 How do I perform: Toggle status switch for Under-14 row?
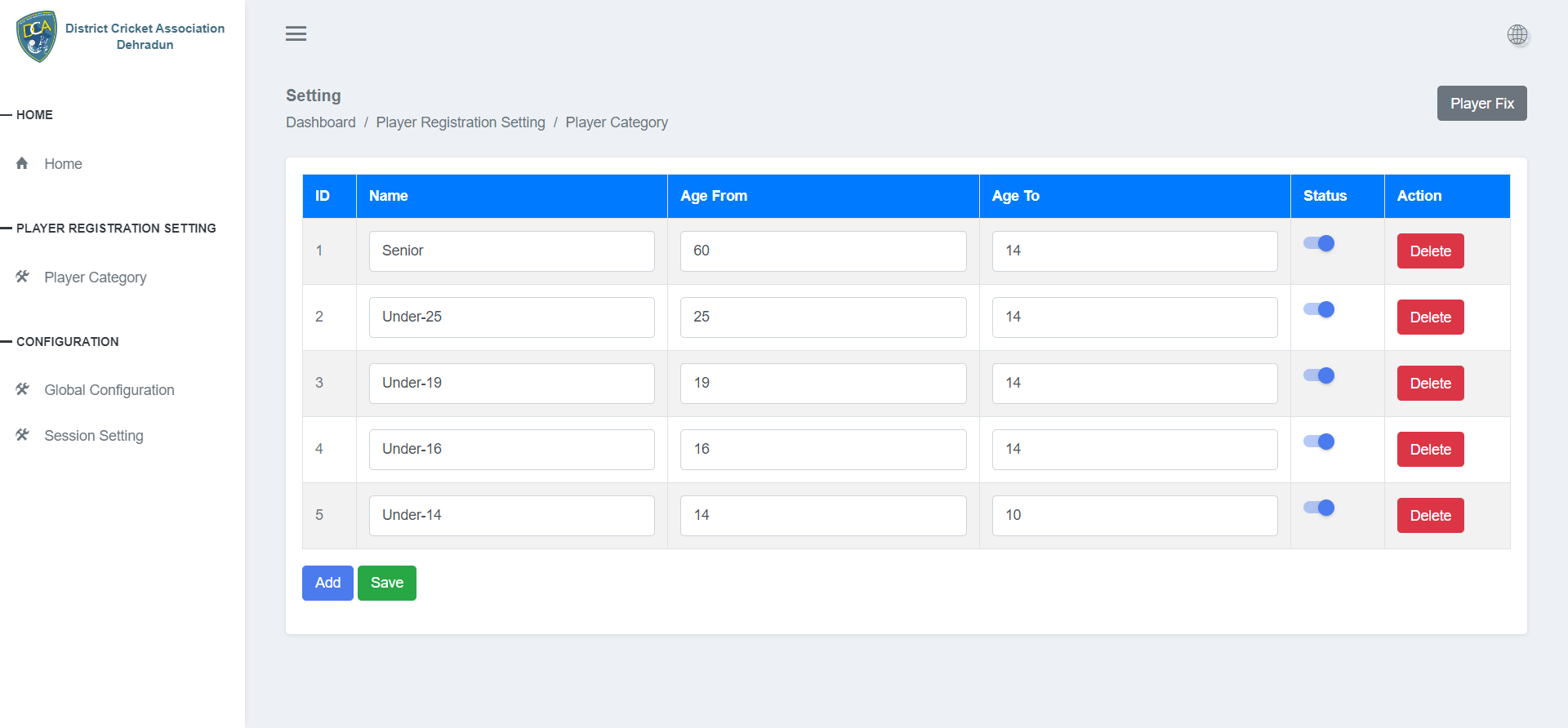(x=1318, y=508)
